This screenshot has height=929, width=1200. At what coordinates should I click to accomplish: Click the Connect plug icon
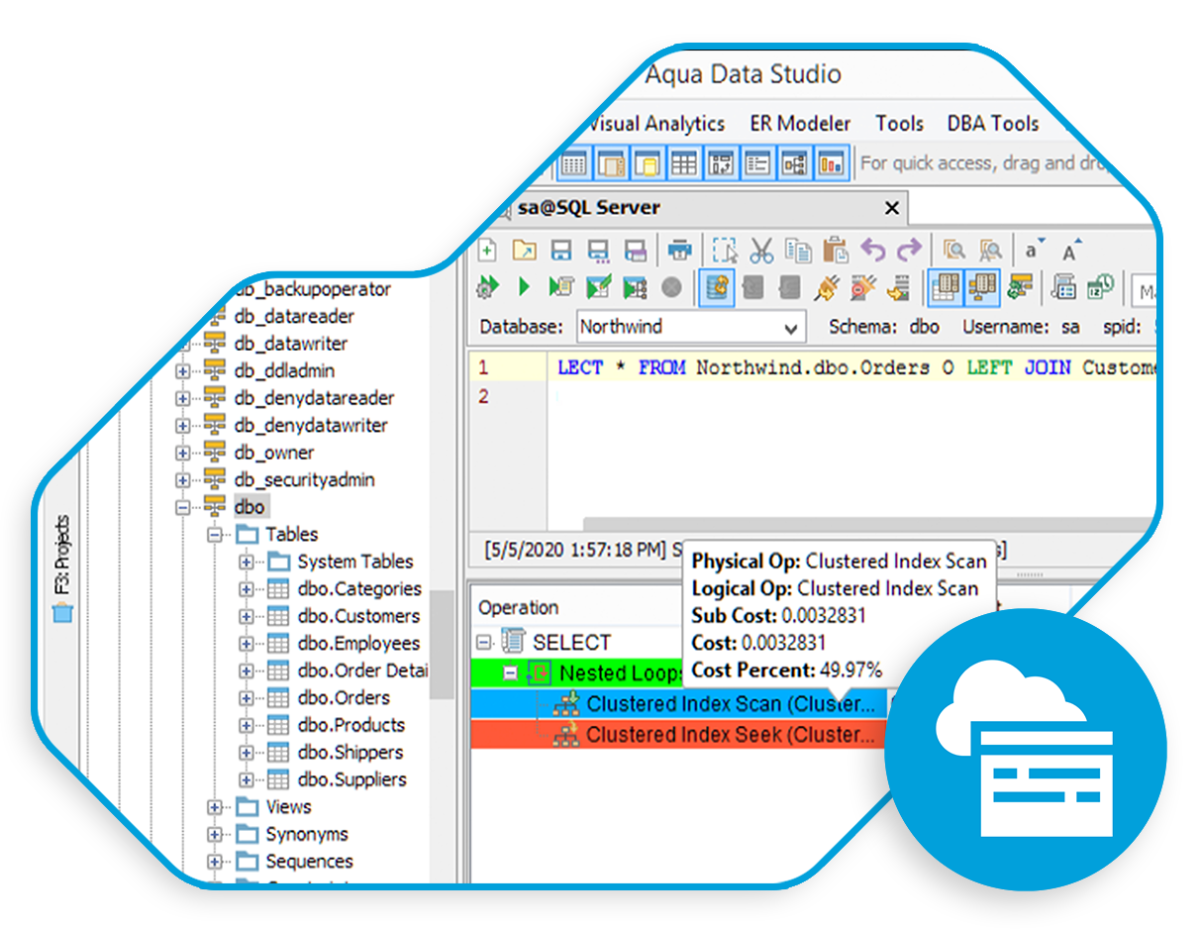825,287
